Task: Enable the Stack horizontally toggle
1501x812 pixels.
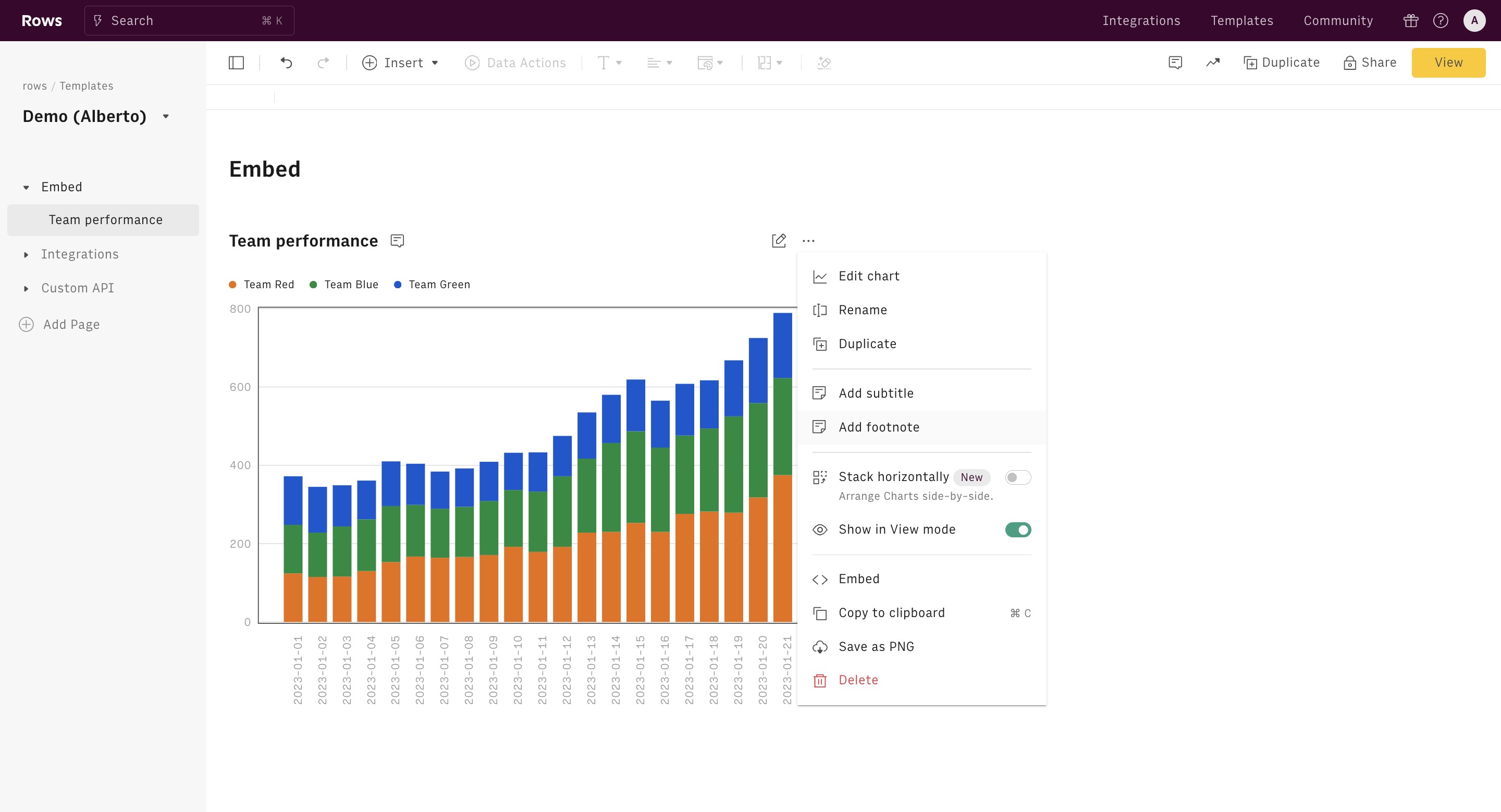Action: point(1017,477)
